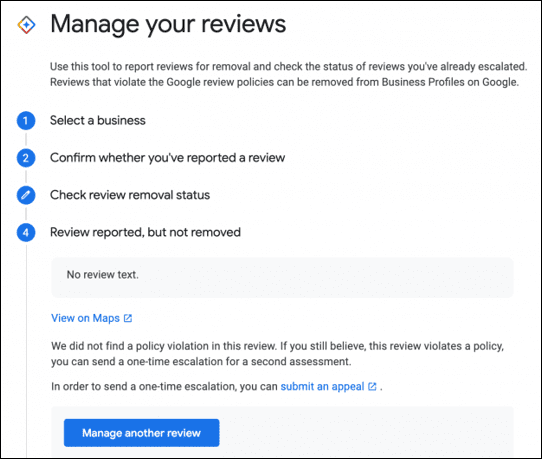Open the View on Maps link
The height and width of the screenshot is (459, 542).
tap(85, 318)
